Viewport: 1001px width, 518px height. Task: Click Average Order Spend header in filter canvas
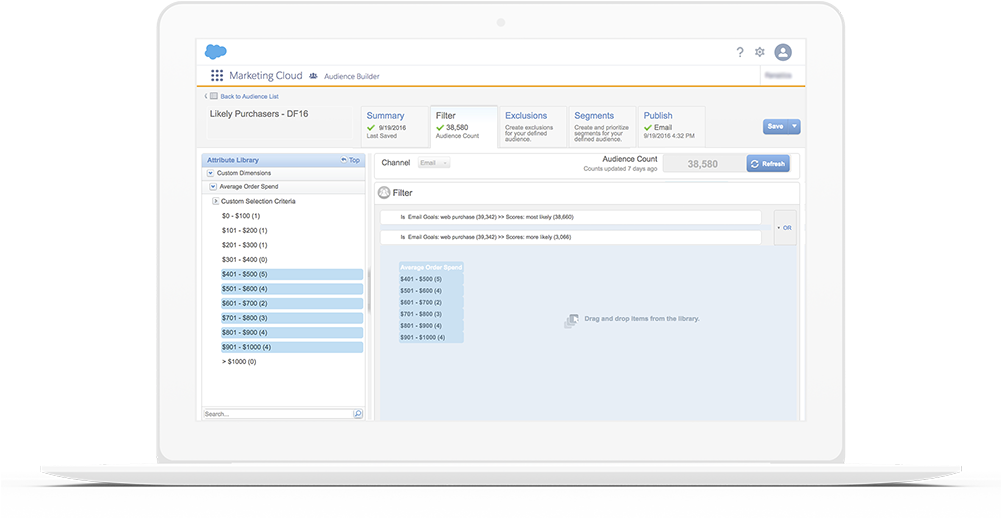pyautogui.click(x=431, y=267)
